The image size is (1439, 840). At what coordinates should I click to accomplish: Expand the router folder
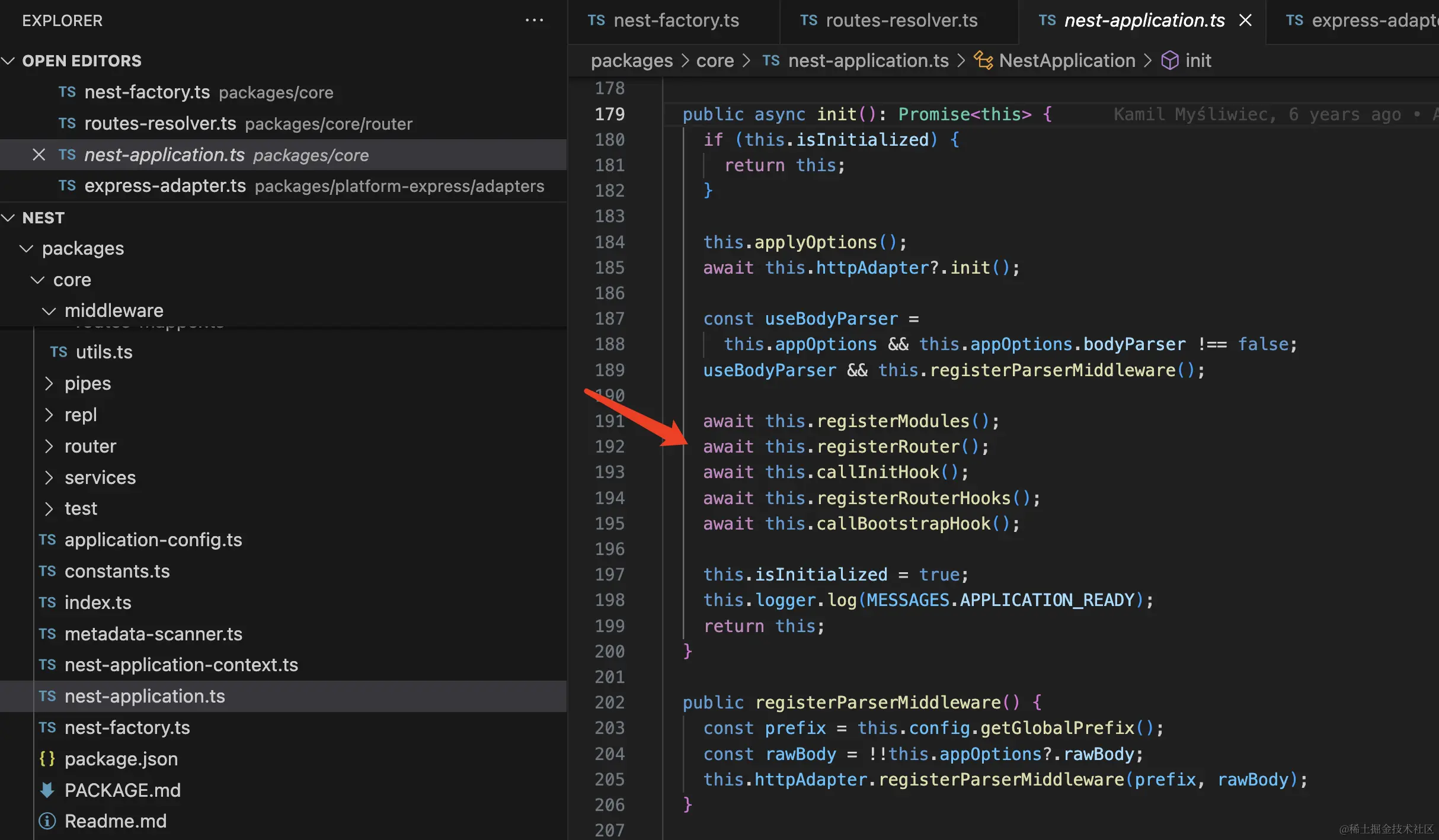point(49,446)
